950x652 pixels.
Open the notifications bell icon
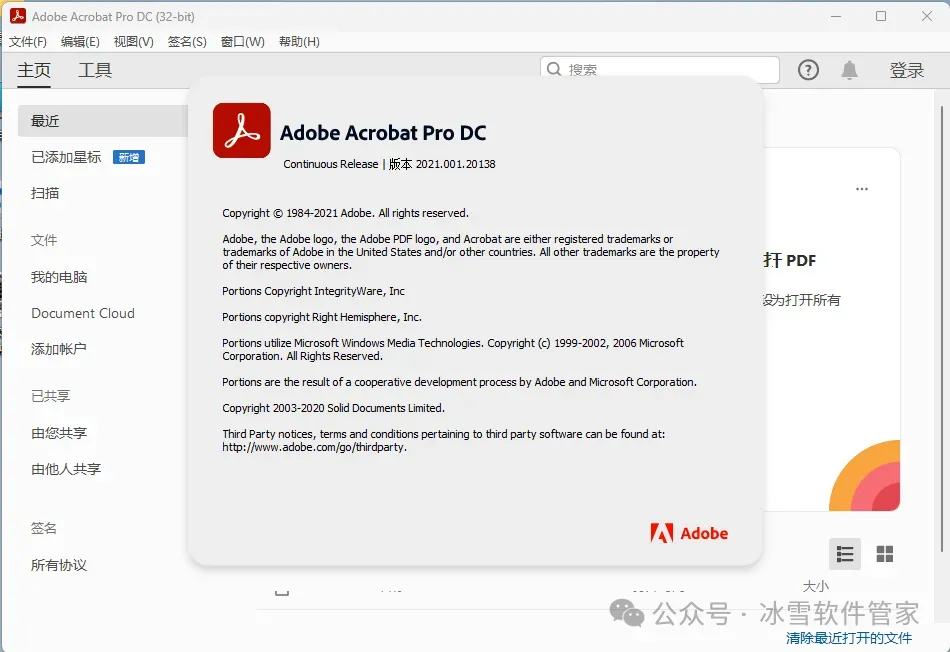click(849, 70)
